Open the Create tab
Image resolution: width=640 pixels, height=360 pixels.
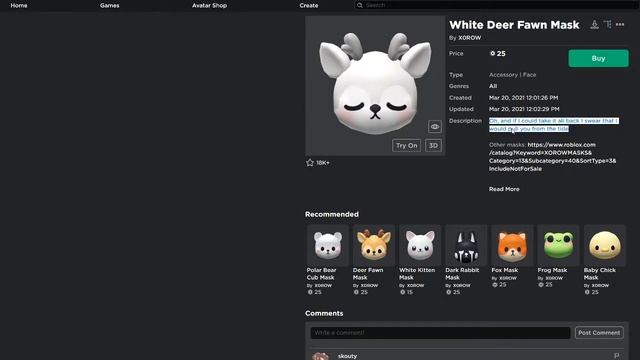309,5
